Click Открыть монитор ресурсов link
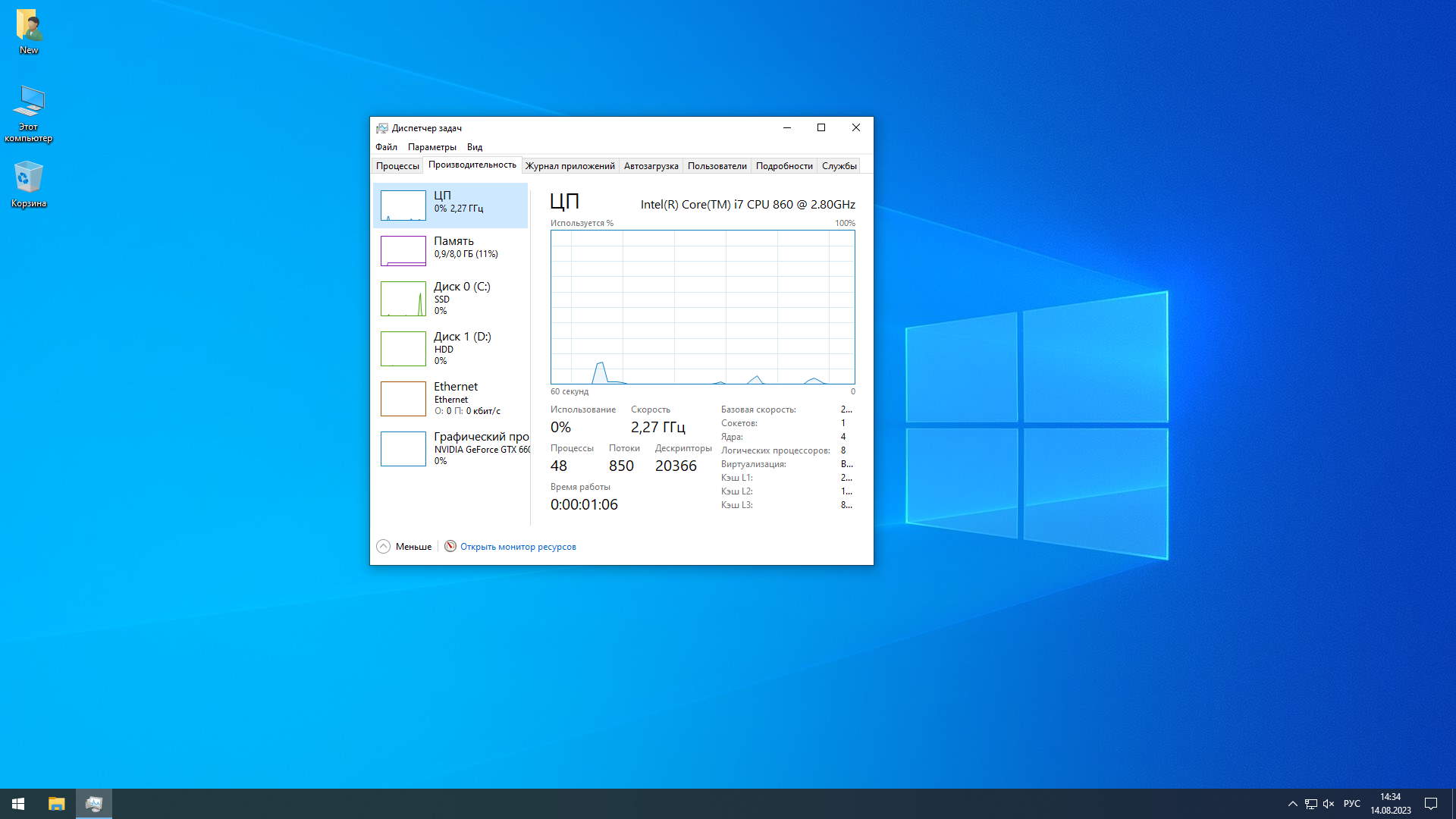This screenshot has height=819, width=1456. click(518, 547)
